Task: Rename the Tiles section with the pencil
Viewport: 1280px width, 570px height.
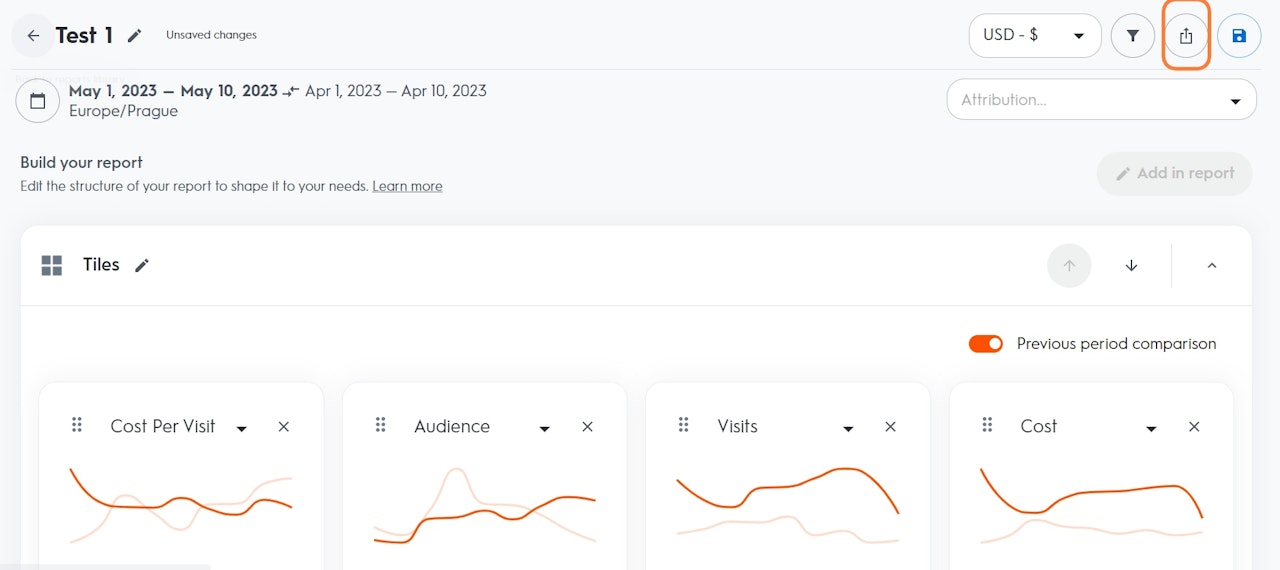Action: (x=142, y=265)
